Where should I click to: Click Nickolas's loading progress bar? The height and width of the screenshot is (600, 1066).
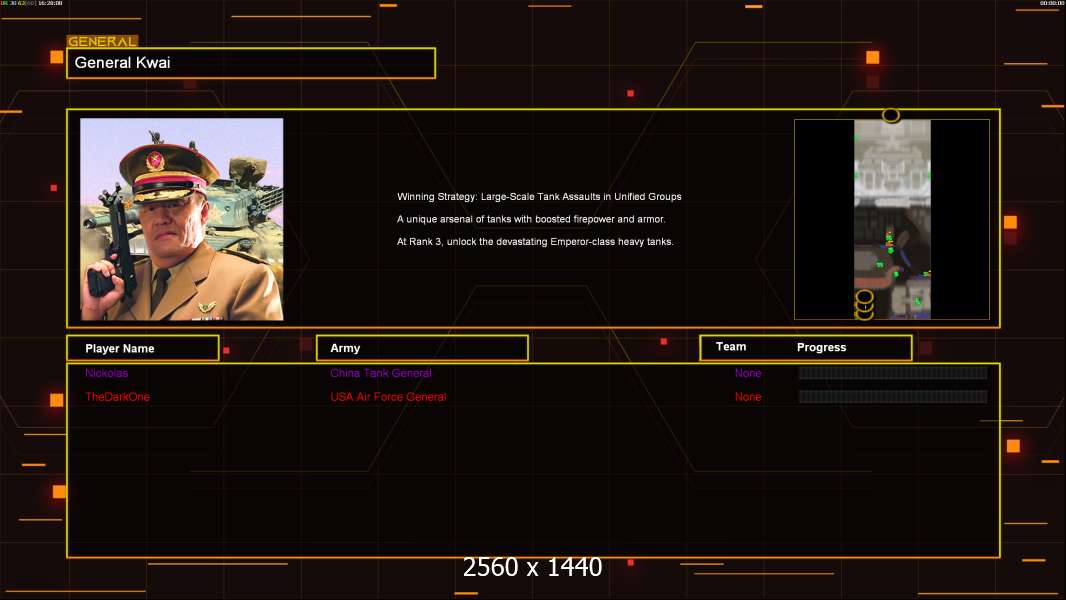pyautogui.click(x=893, y=372)
